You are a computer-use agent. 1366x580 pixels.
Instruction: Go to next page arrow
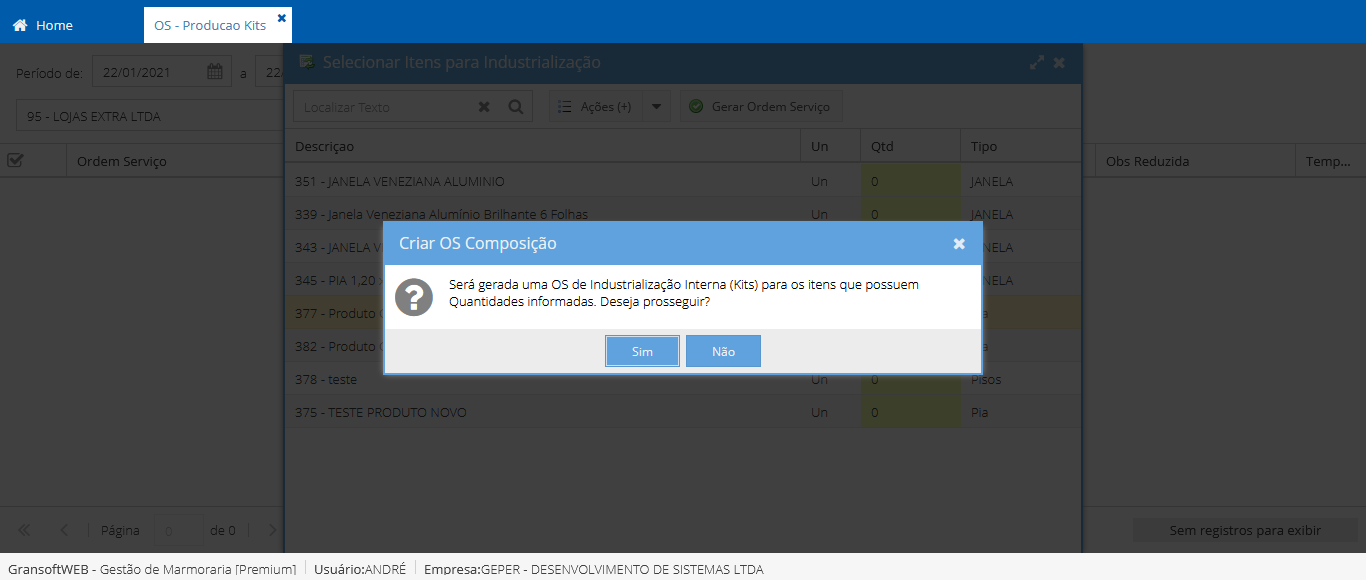tap(272, 530)
